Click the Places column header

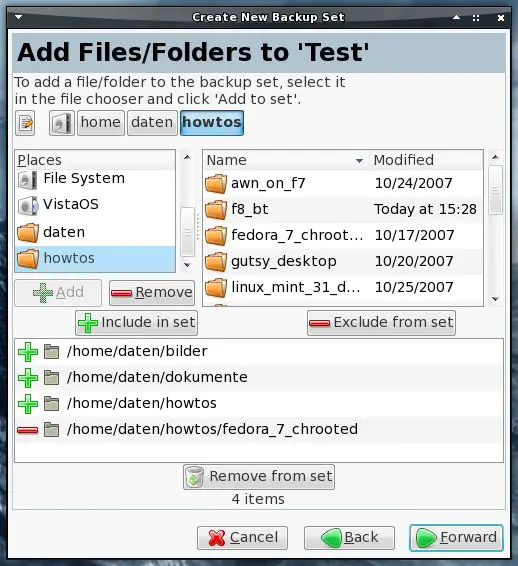click(x=95, y=160)
